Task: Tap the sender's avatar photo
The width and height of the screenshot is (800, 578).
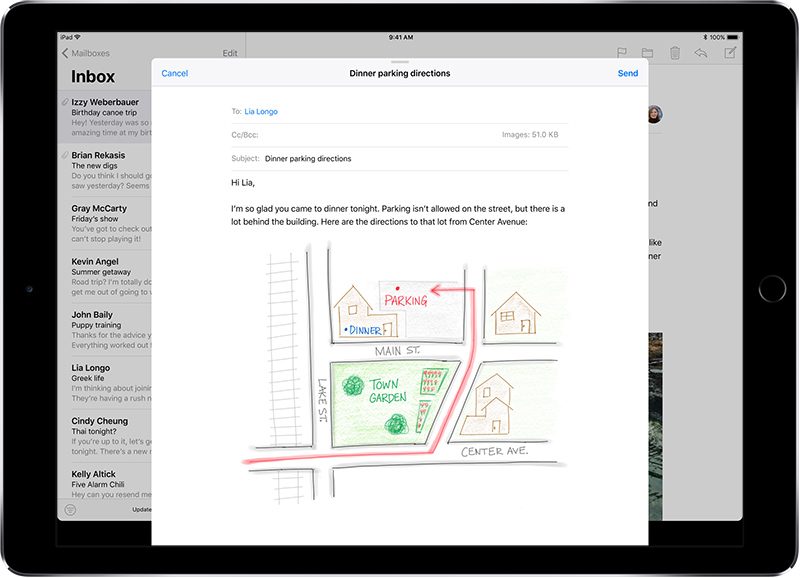Action: (656, 113)
